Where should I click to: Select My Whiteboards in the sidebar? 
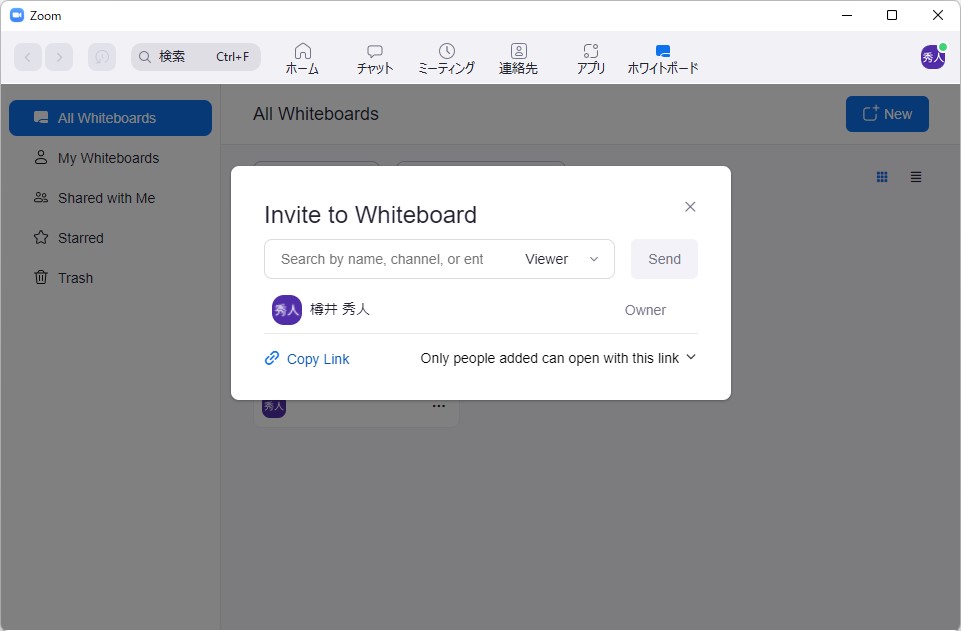pyautogui.click(x=110, y=158)
